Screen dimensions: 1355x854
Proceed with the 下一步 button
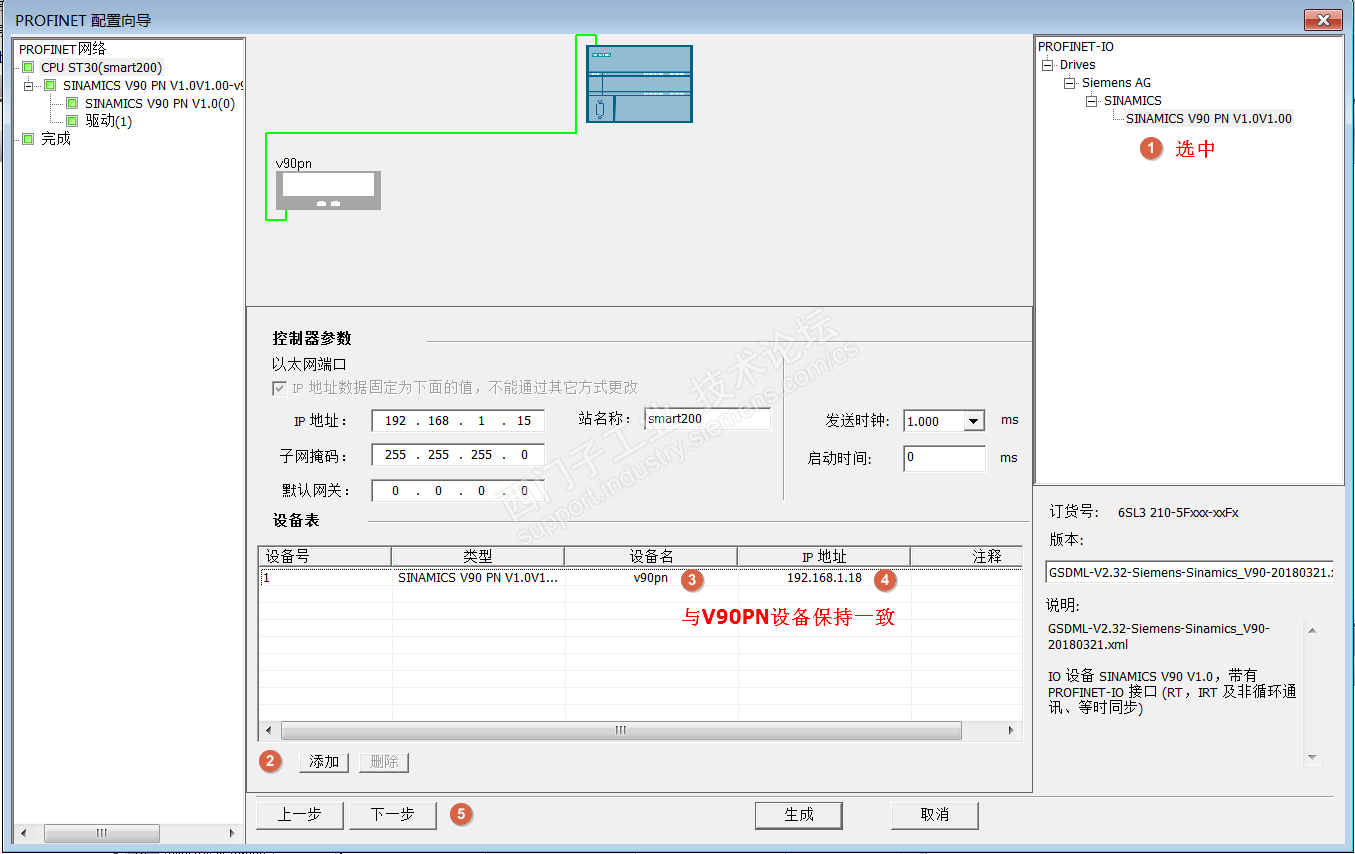click(x=393, y=815)
